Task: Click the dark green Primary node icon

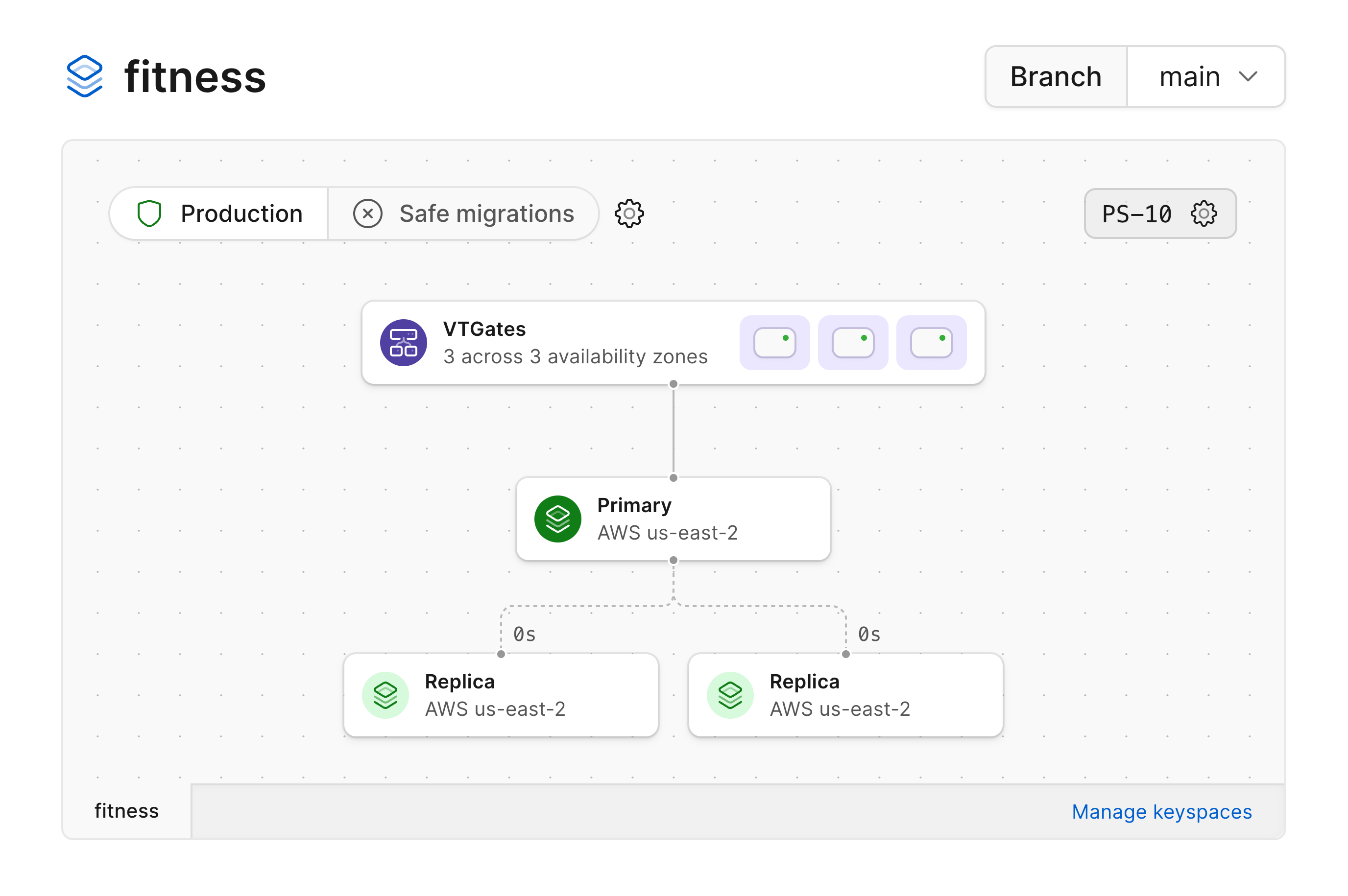Action: [x=557, y=519]
